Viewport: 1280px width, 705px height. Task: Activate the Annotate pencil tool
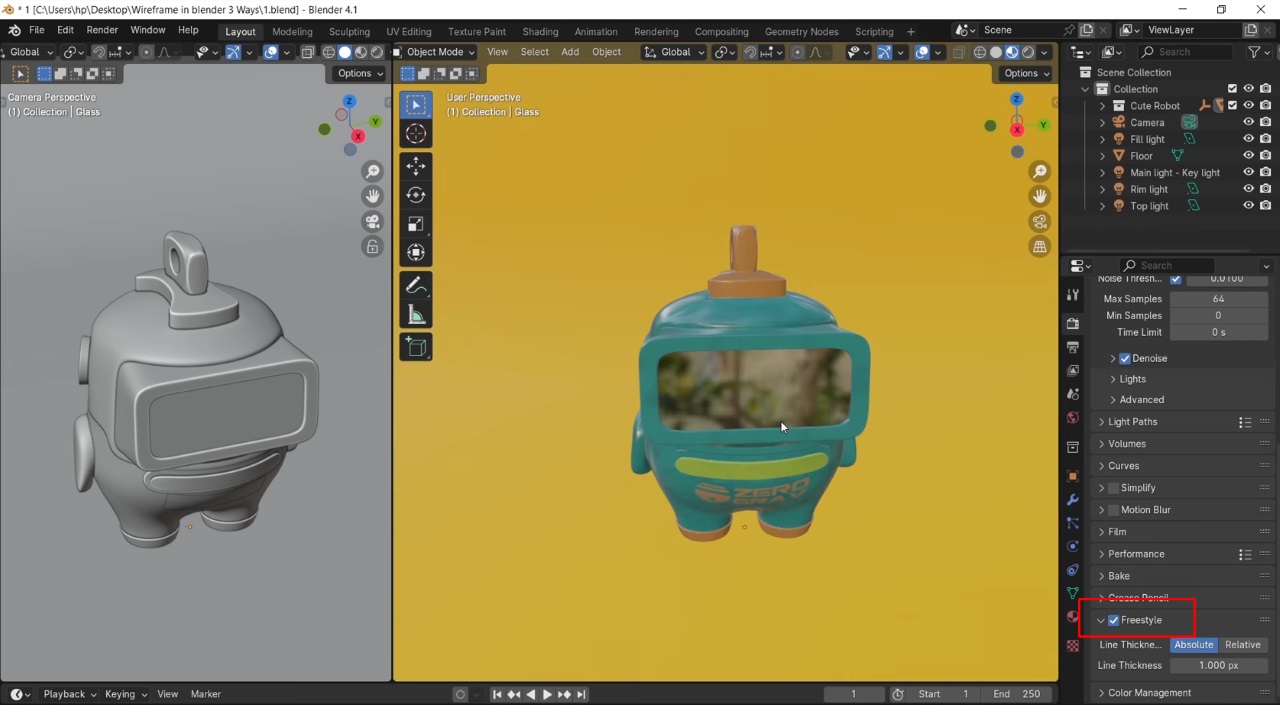(x=416, y=286)
